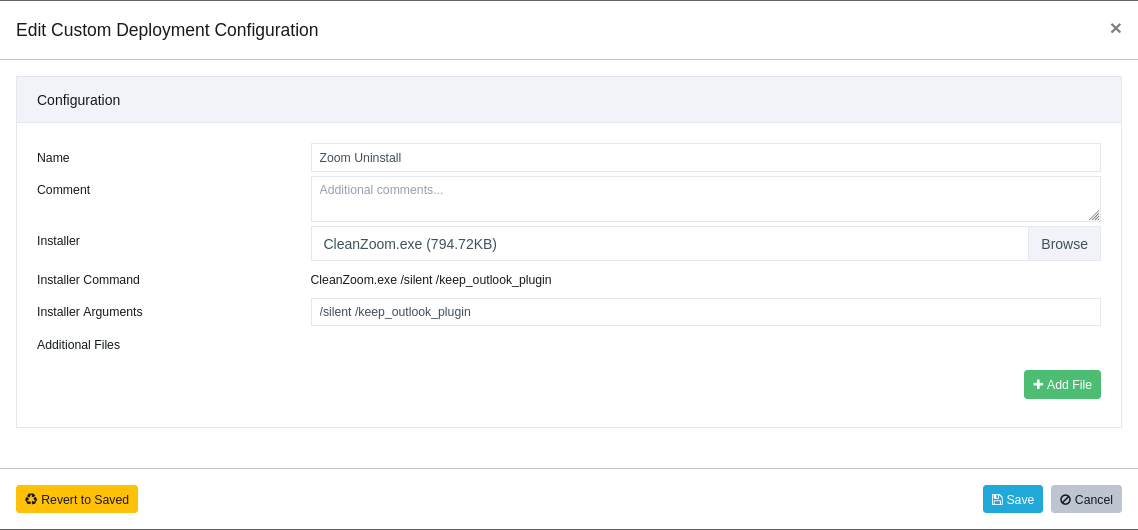Revert to Saved configuration

coord(77,499)
